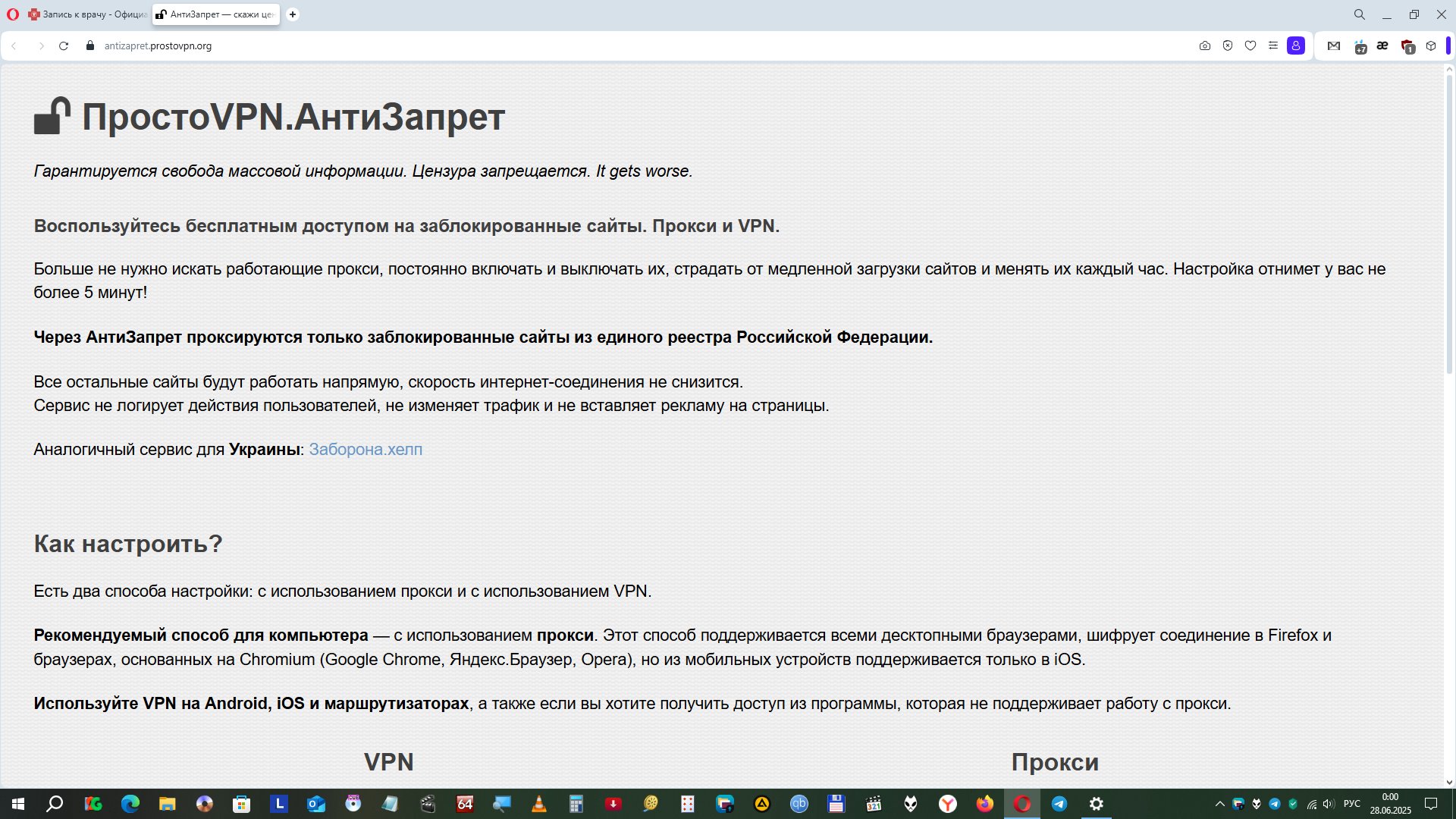Reload the page
This screenshot has width=1456, height=819.
tap(64, 46)
